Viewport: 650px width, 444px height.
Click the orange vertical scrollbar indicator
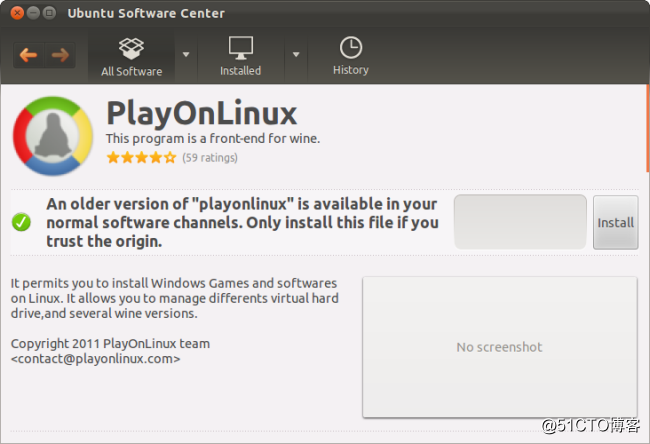tap(648, 128)
